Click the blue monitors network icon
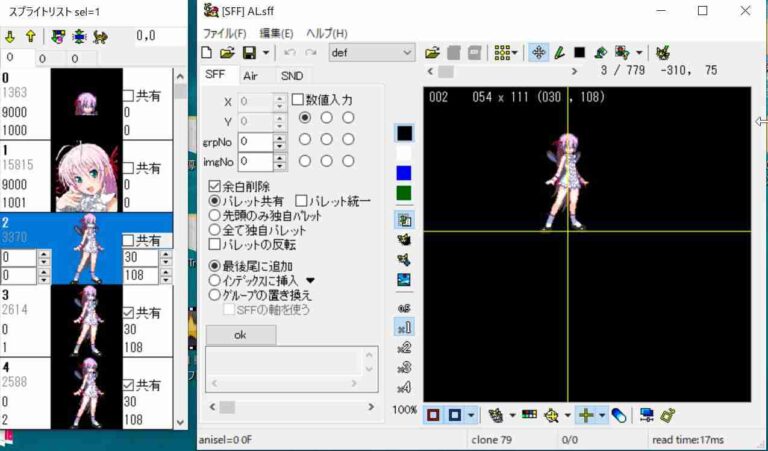 tap(647, 415)
